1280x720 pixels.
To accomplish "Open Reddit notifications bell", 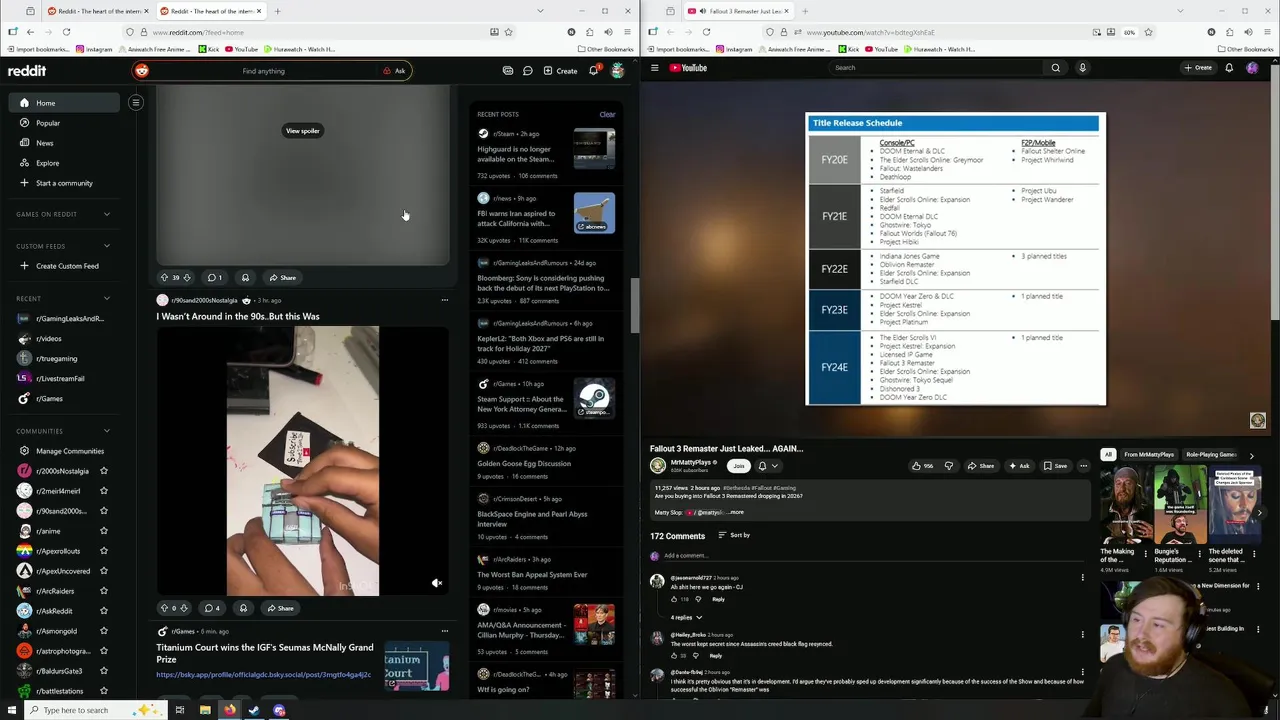I will 593,71.
